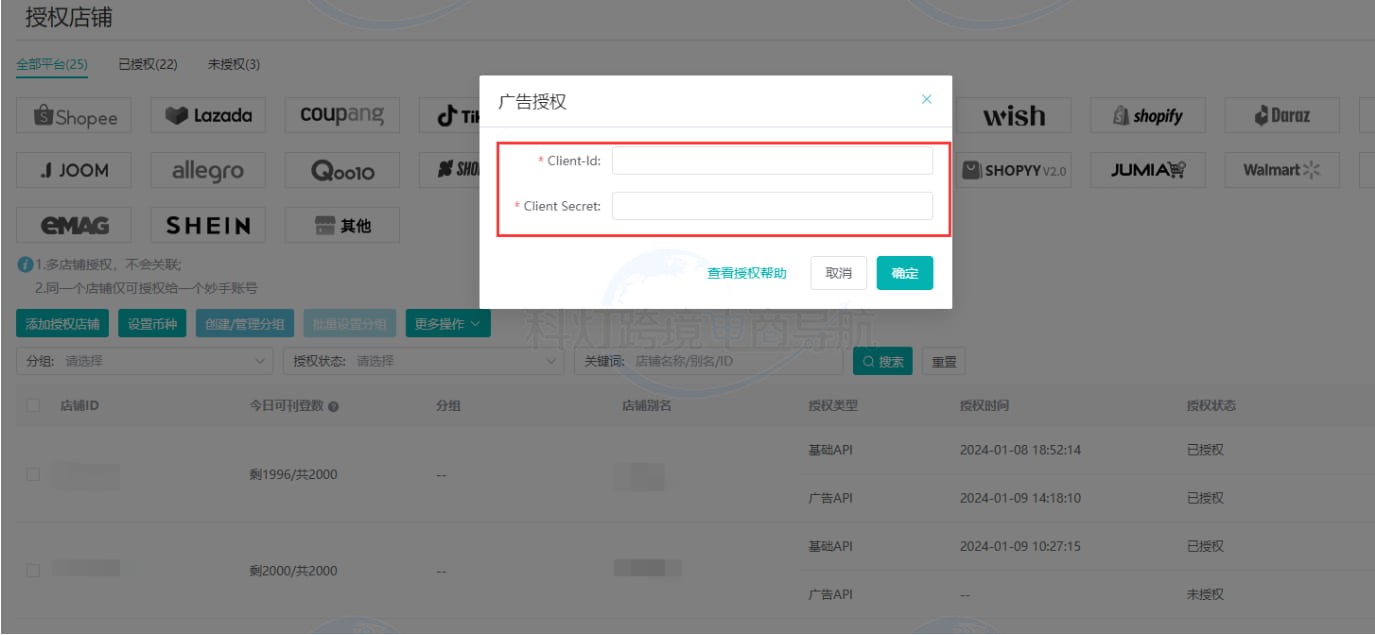Image resolution: width=1375 pixels, height=635 pixels.
Task: Check the first store row checkbox
Action: point(34,474)
